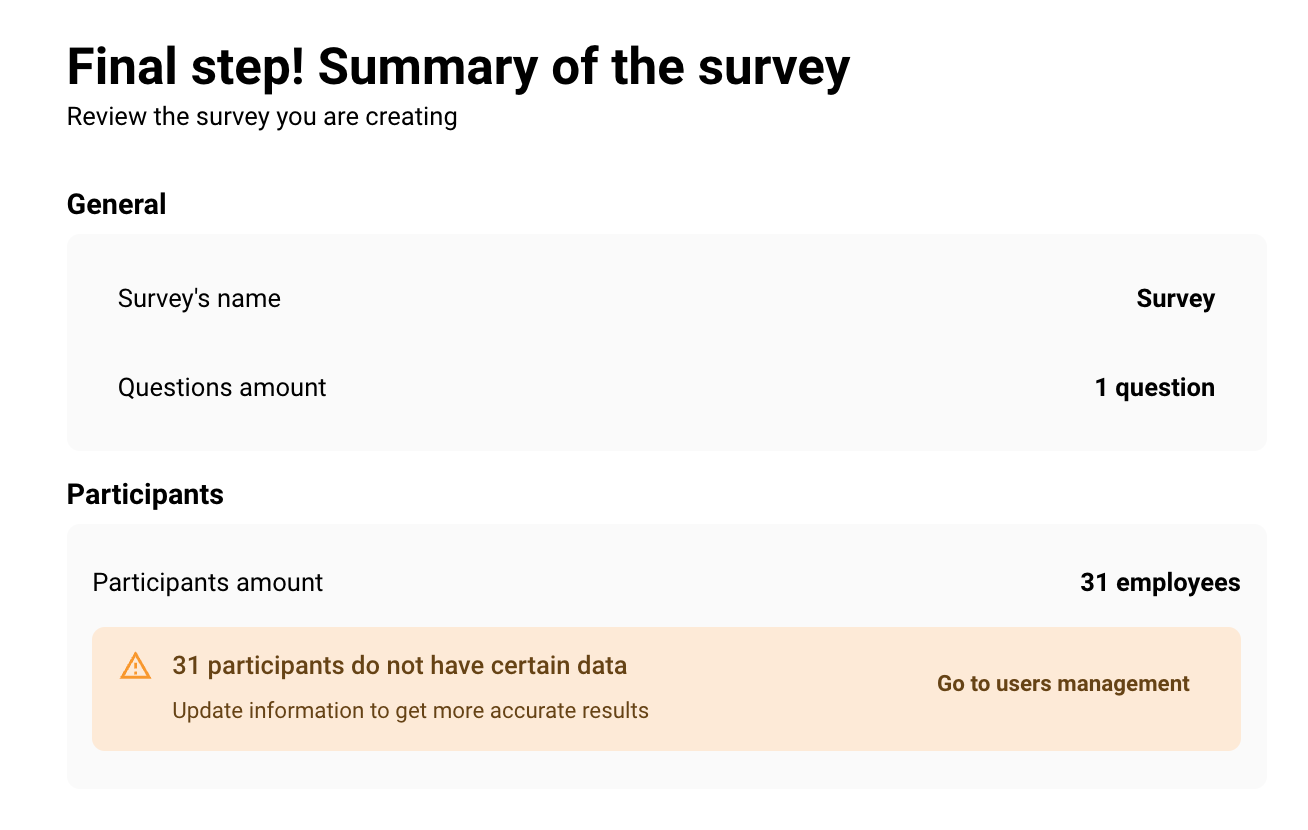Viewport: 1308px width, 830px height.
Task: Click the orange warning triangle icon
Action: pyautogui.click(x=135, y=666)
